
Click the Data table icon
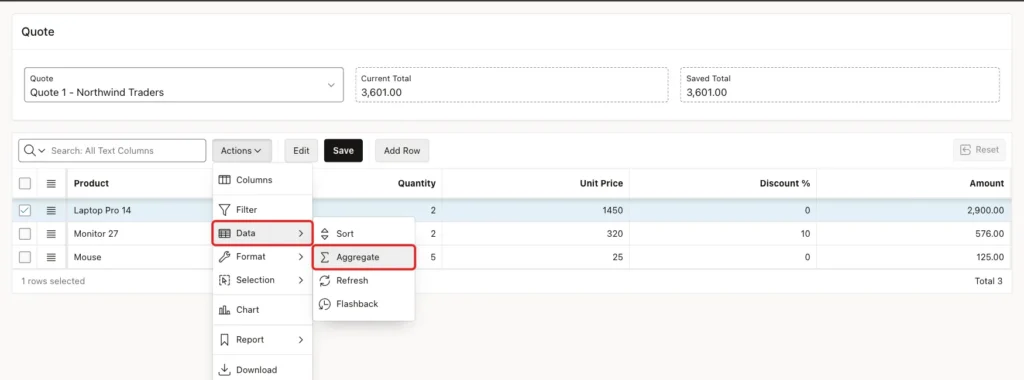click(x=225, y=233)
